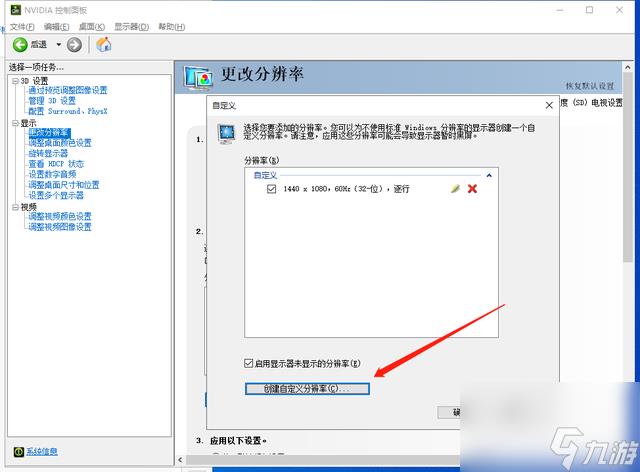Open the 显示器(D) menu
The height and width of the screenshot is (472, 640).
[131, 27]
